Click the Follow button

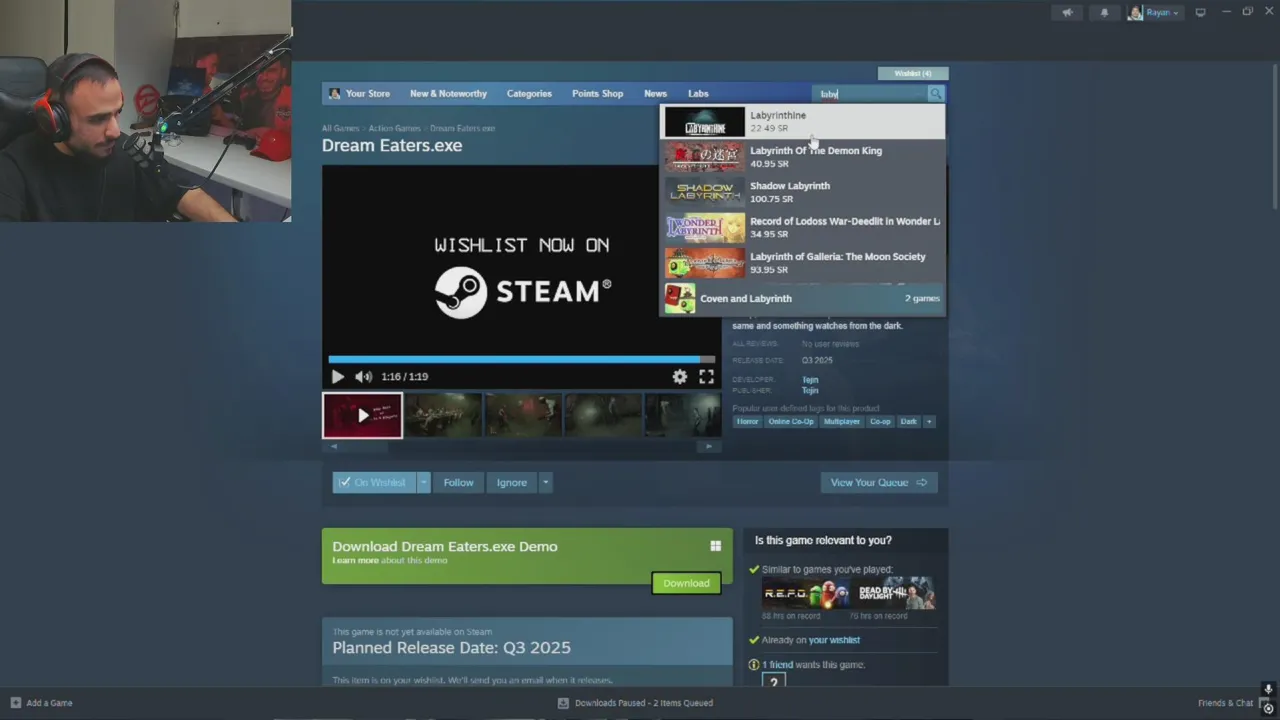tap(458, 482)
